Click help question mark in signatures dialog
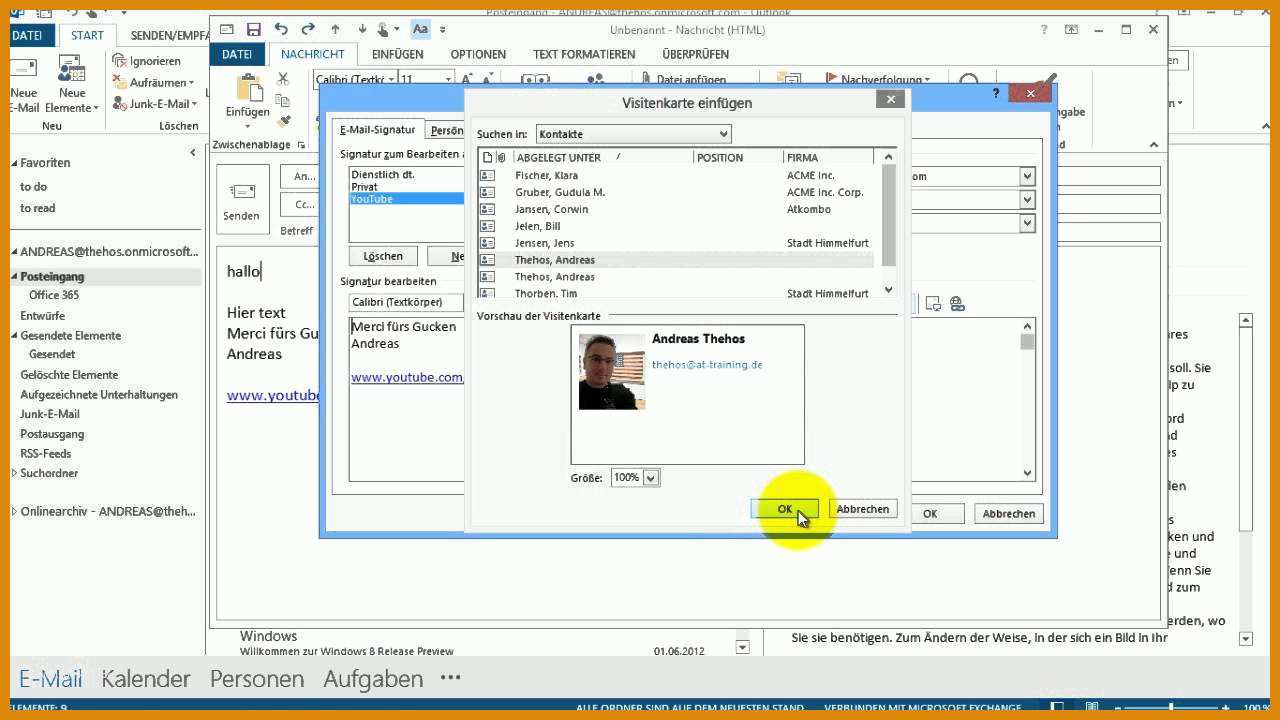 996,94
